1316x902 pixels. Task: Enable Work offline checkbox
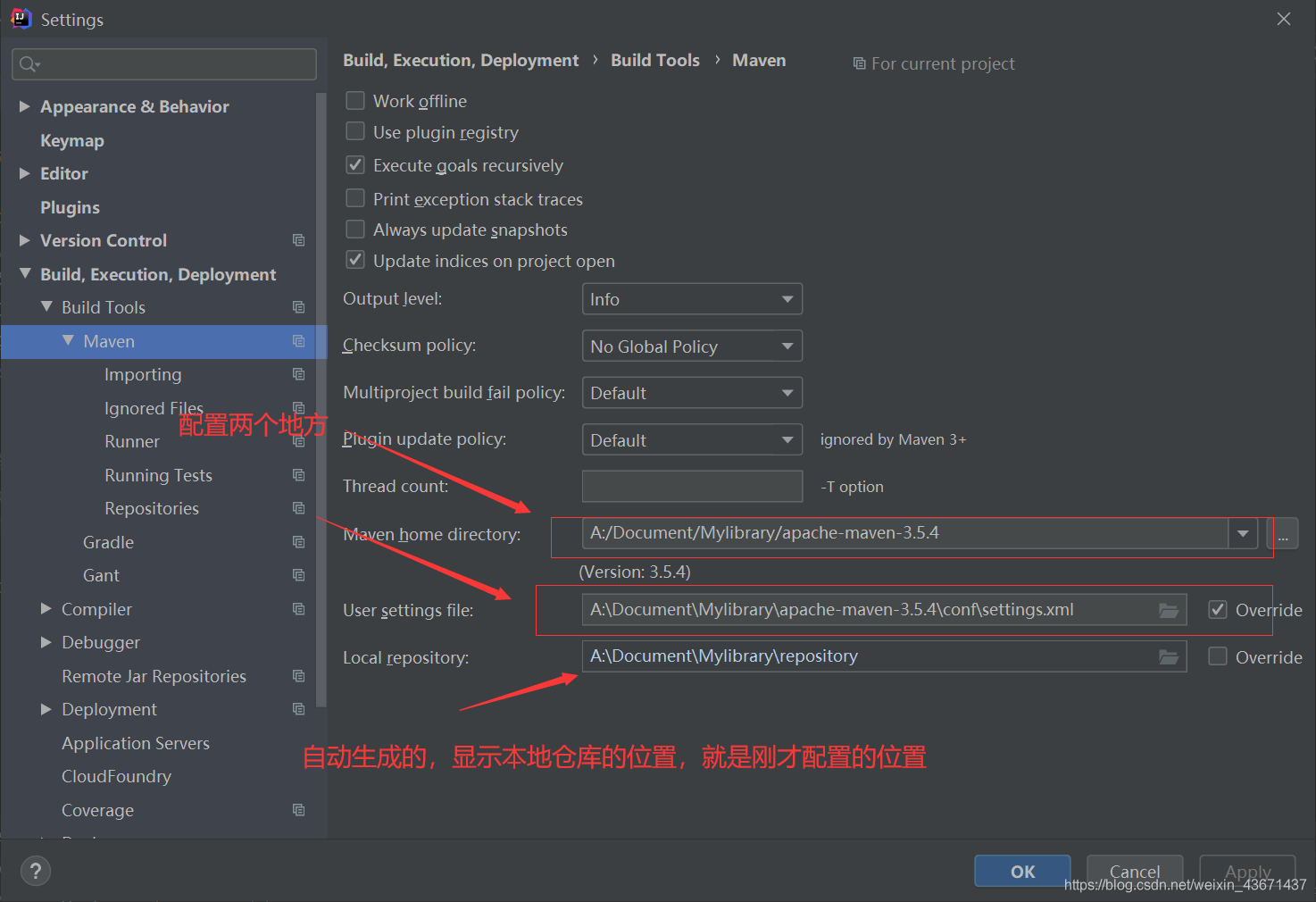click(x=355, y=100)
